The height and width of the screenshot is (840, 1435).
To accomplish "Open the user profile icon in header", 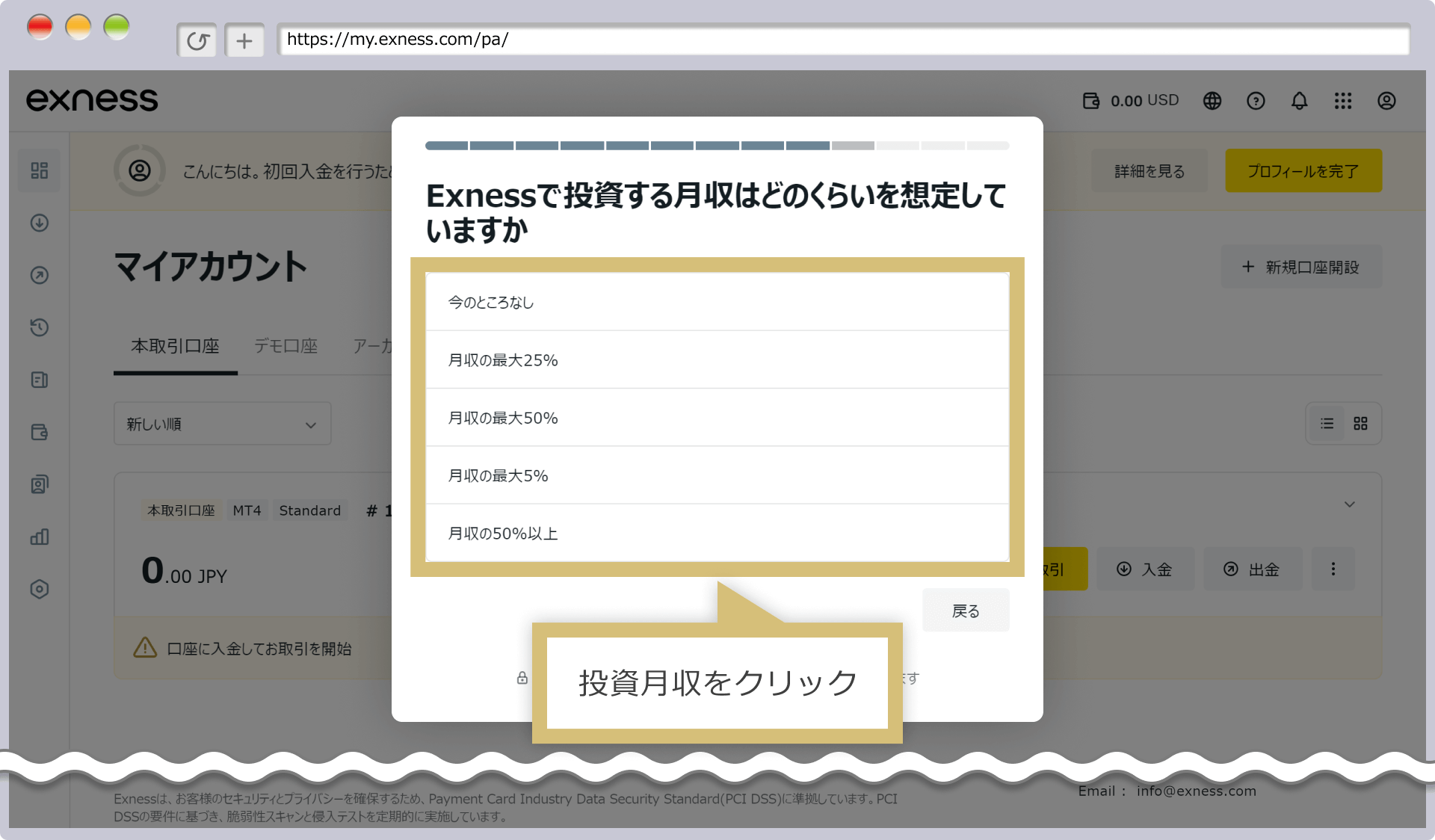I will tap(1386, 101).
